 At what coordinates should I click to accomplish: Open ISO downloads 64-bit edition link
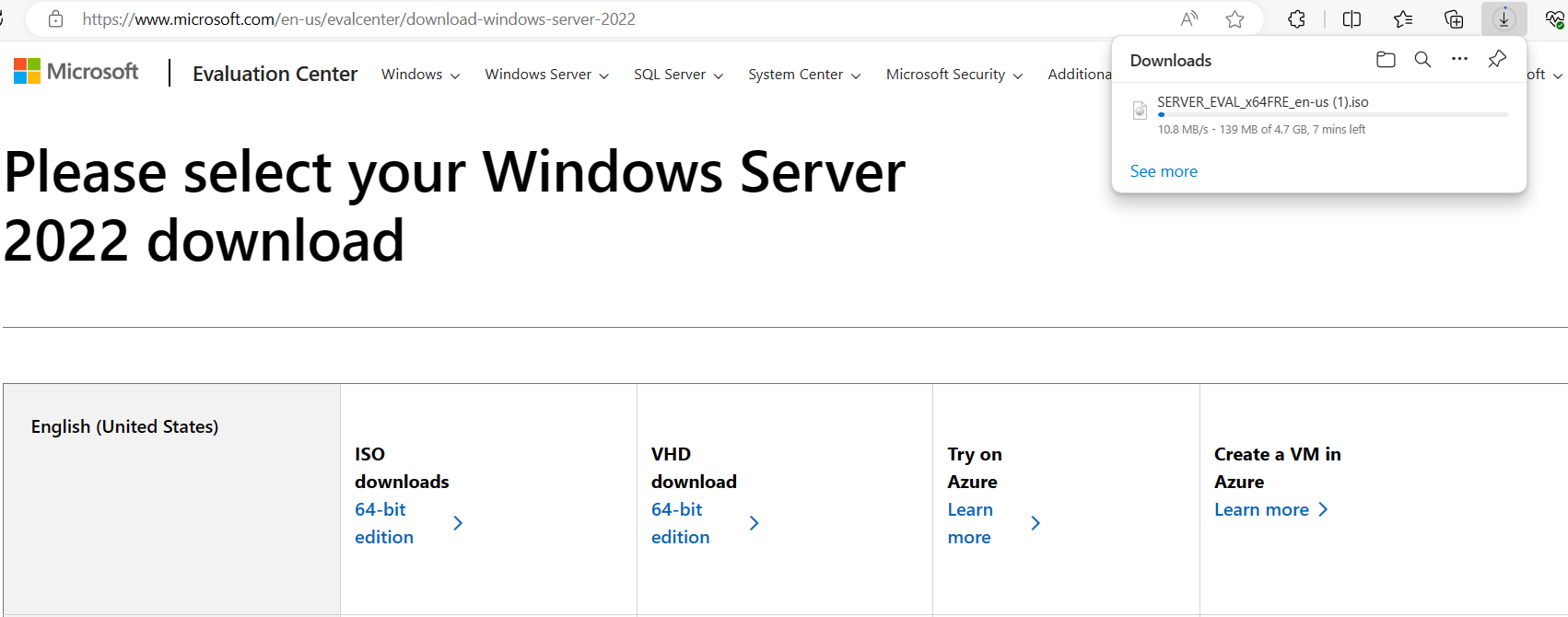pos(384,523)
